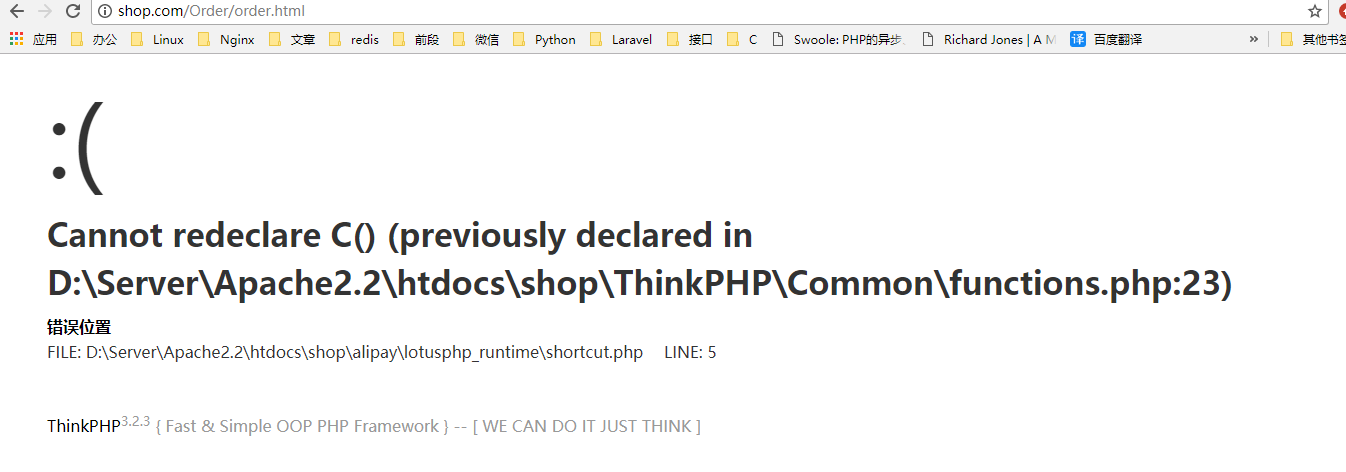
Task: View site information icon in address bar
Action: [x=106, y=11]
